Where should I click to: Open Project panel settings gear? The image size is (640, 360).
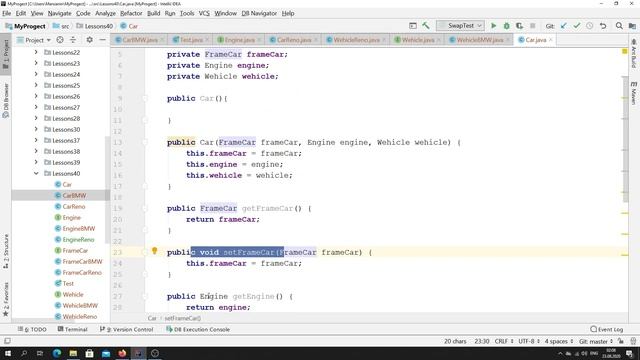(x=89, y=40)
